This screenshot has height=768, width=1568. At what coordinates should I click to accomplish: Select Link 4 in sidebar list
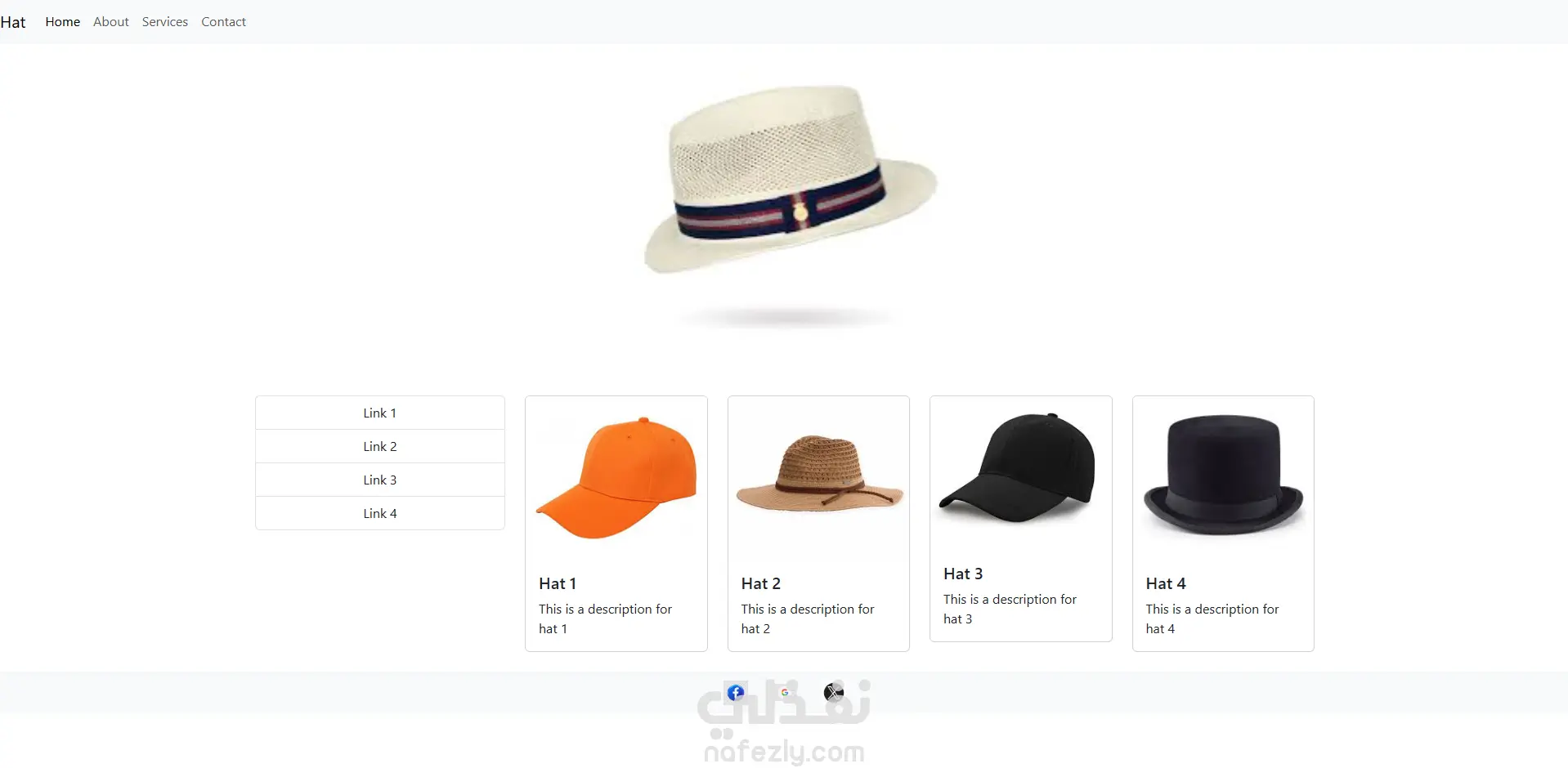click(380, 514)
